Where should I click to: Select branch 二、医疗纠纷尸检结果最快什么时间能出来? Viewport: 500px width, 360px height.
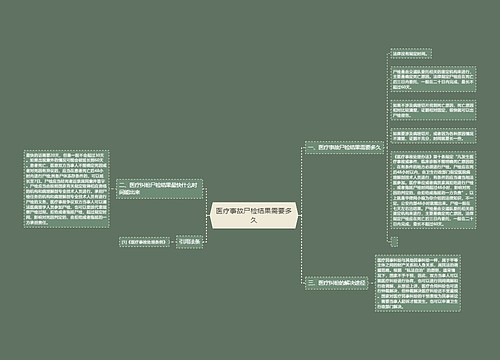pos(159,189)
